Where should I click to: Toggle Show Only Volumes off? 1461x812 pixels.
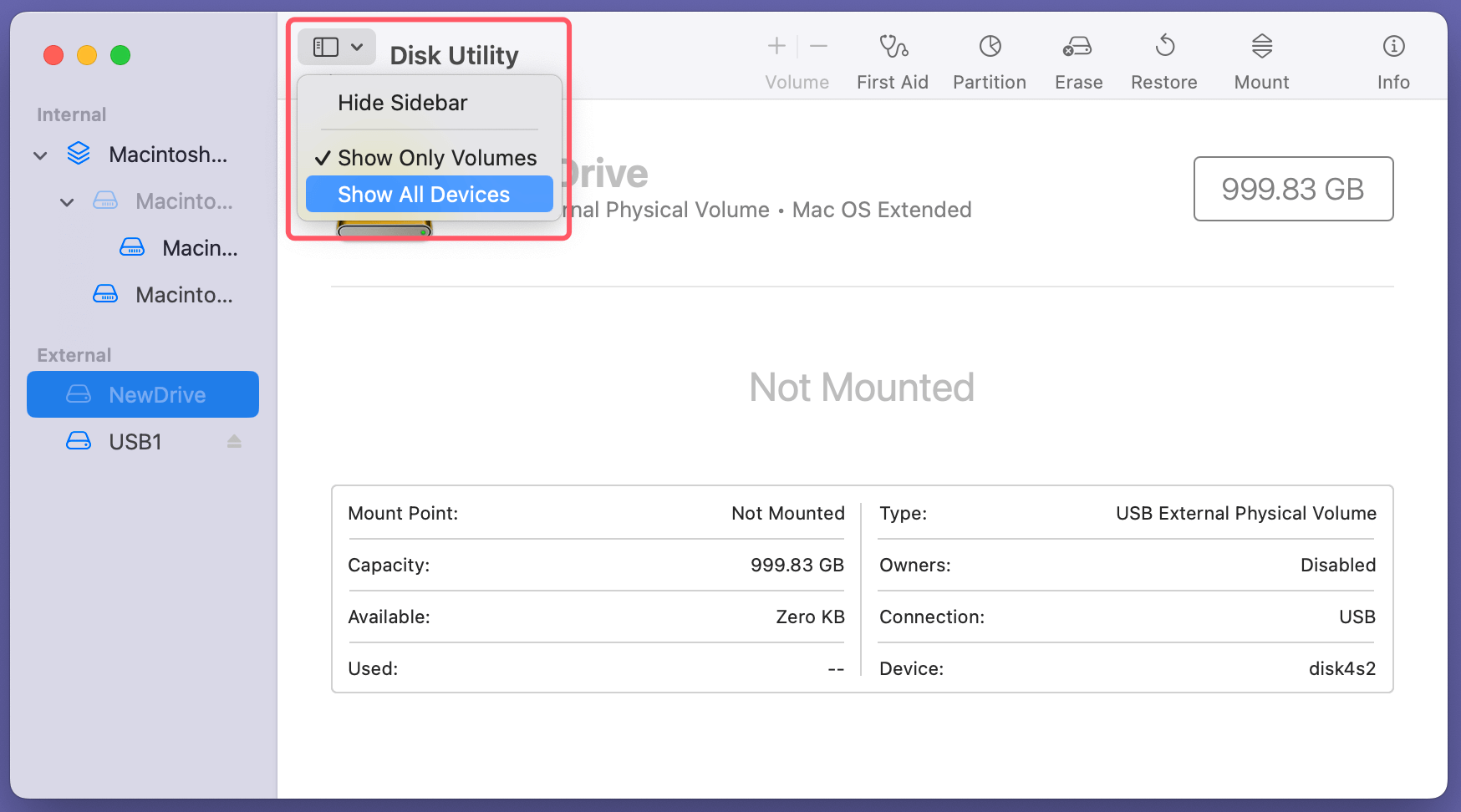(x=436, y=157)
